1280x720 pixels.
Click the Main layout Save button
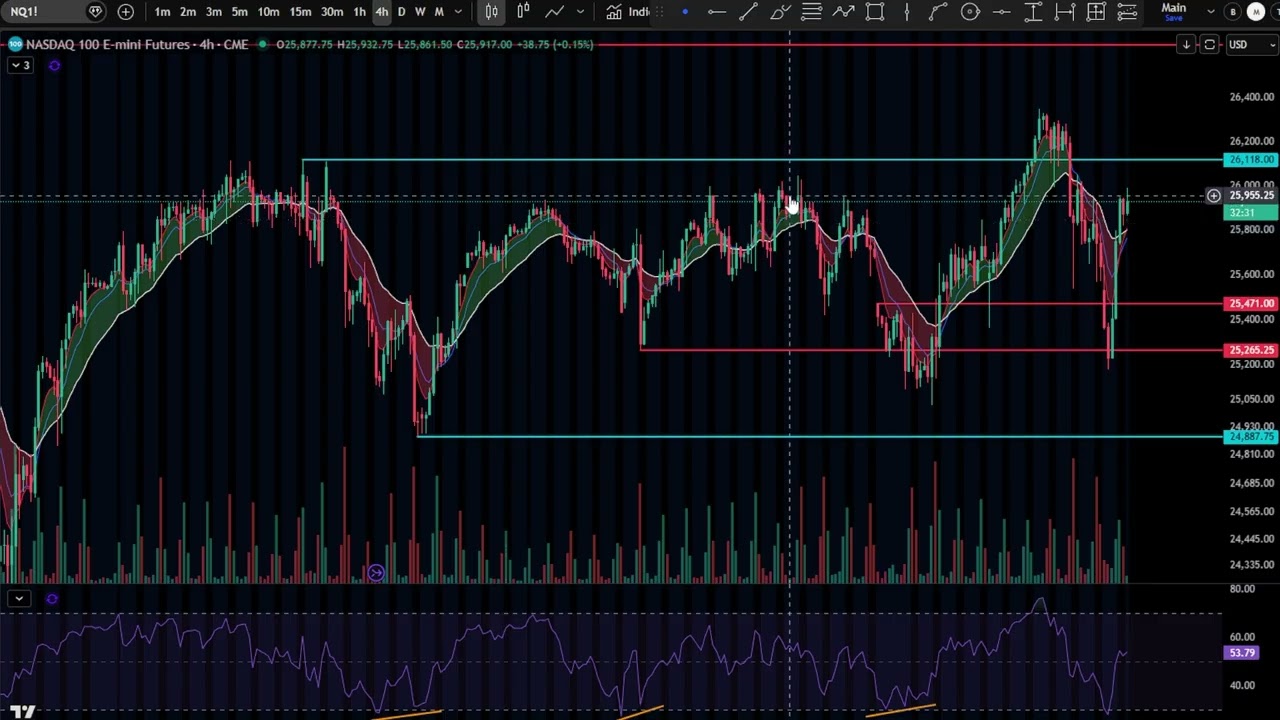tap(1174, 18)
